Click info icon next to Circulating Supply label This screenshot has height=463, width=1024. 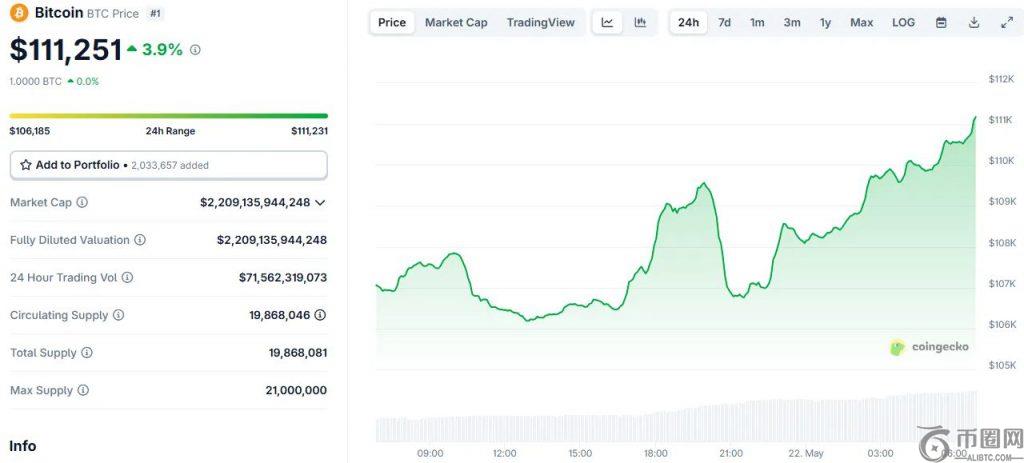118,315
